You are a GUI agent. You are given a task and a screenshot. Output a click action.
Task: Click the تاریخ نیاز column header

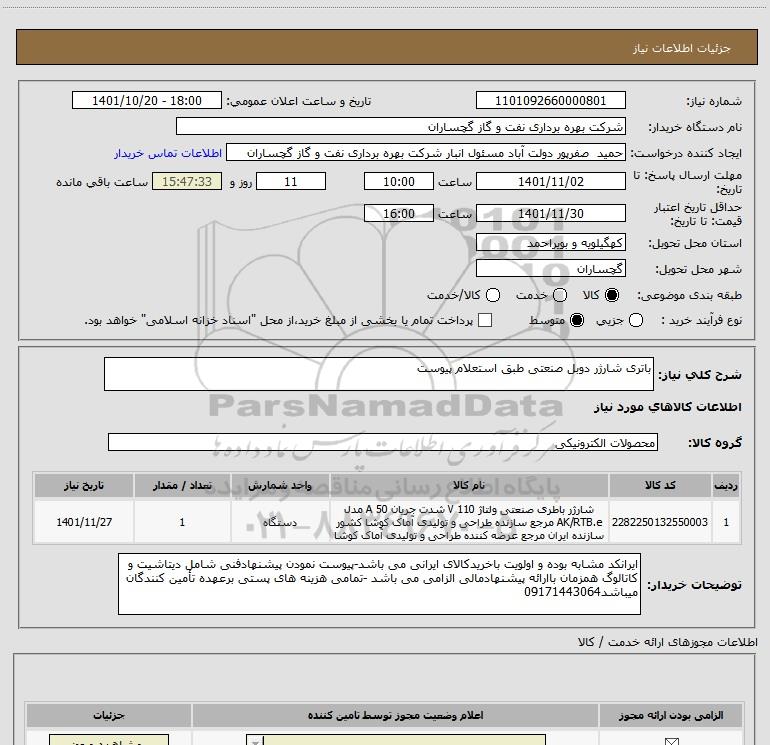click(x=83, y=485)
